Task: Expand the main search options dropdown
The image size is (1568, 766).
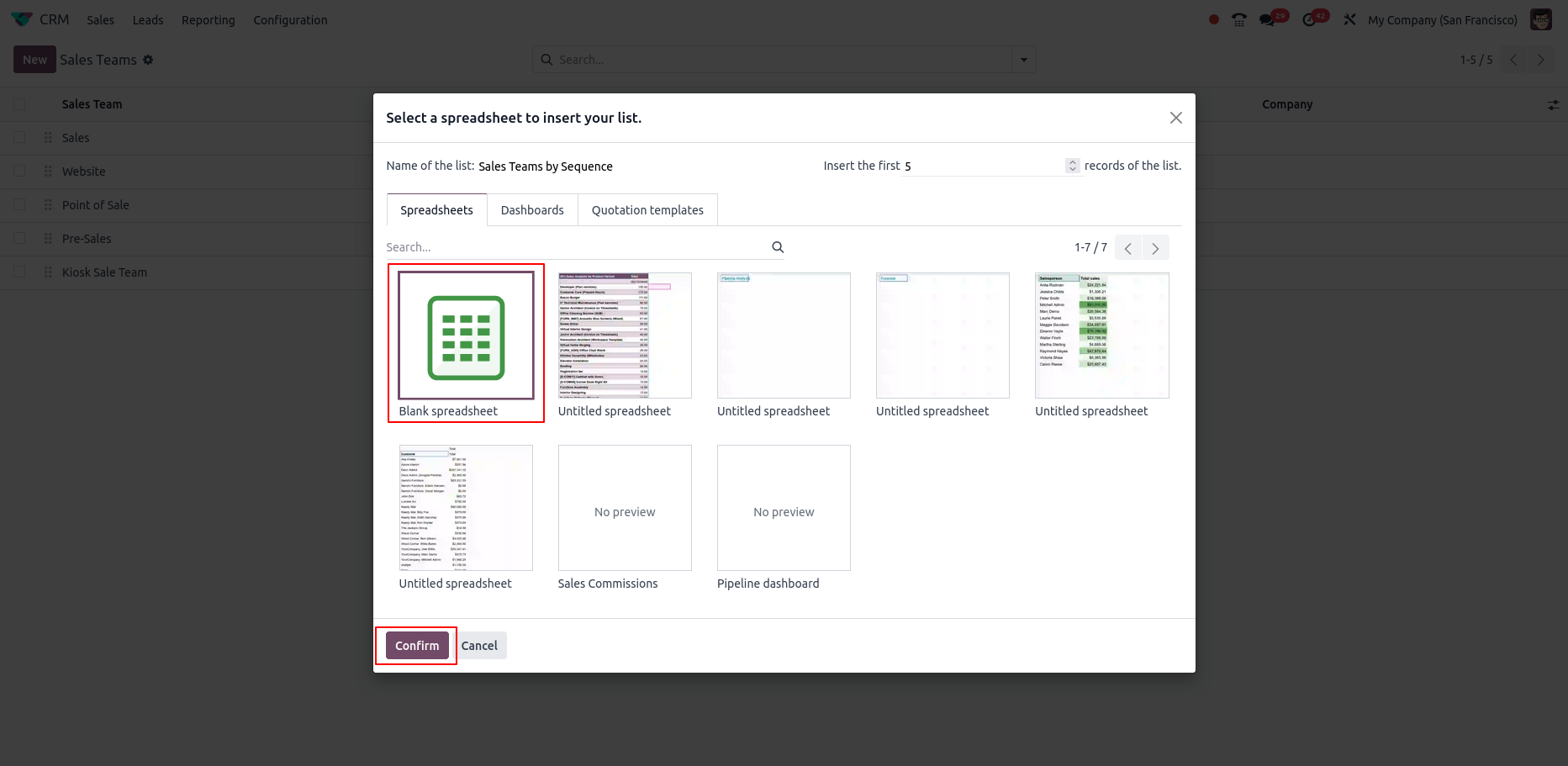Action: pyautogui.click(x=1023, y=60)
